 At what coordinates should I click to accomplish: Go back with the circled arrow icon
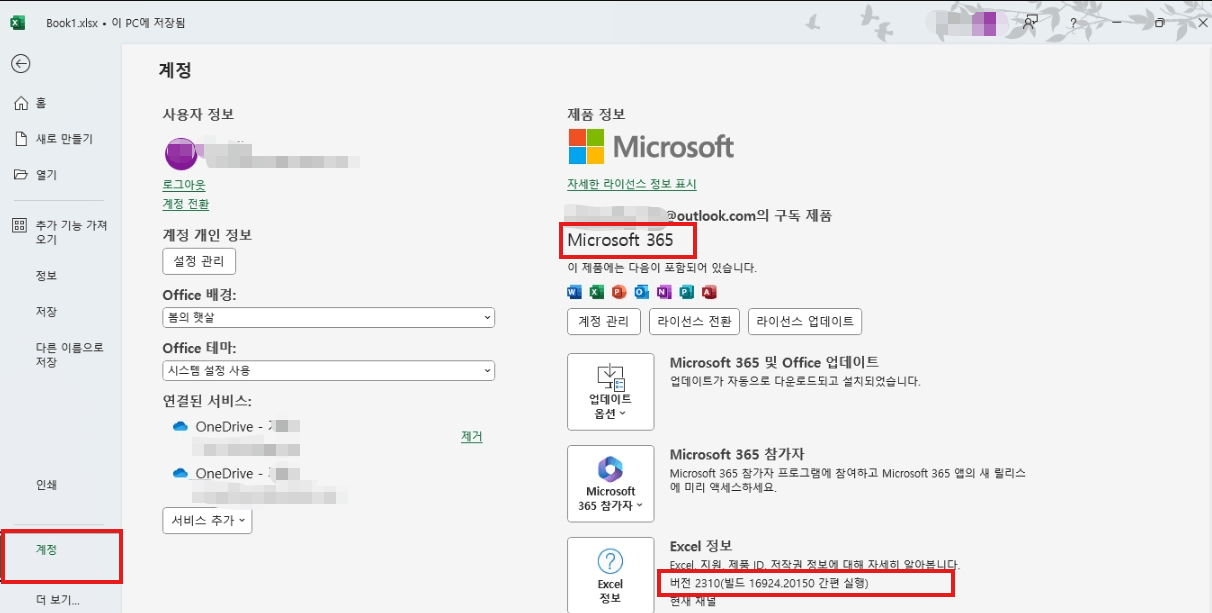(x=20, y=63)
